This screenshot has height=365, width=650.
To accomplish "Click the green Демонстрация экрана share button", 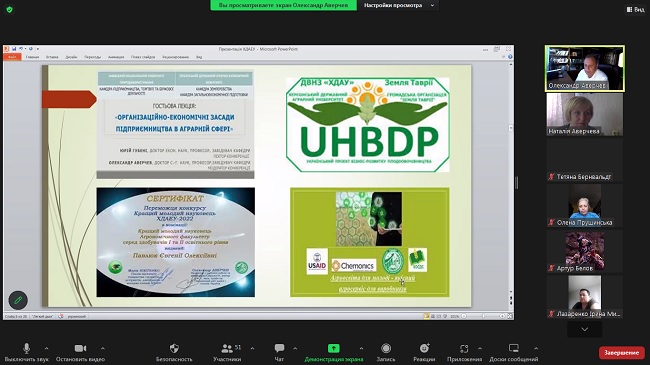I will [x=334, y=352].
